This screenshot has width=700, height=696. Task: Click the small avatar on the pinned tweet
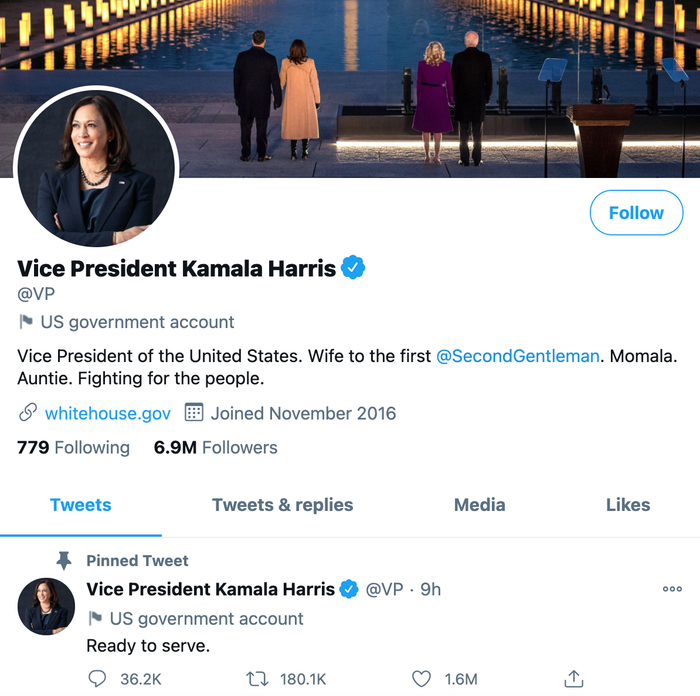(x=46, y=607)
